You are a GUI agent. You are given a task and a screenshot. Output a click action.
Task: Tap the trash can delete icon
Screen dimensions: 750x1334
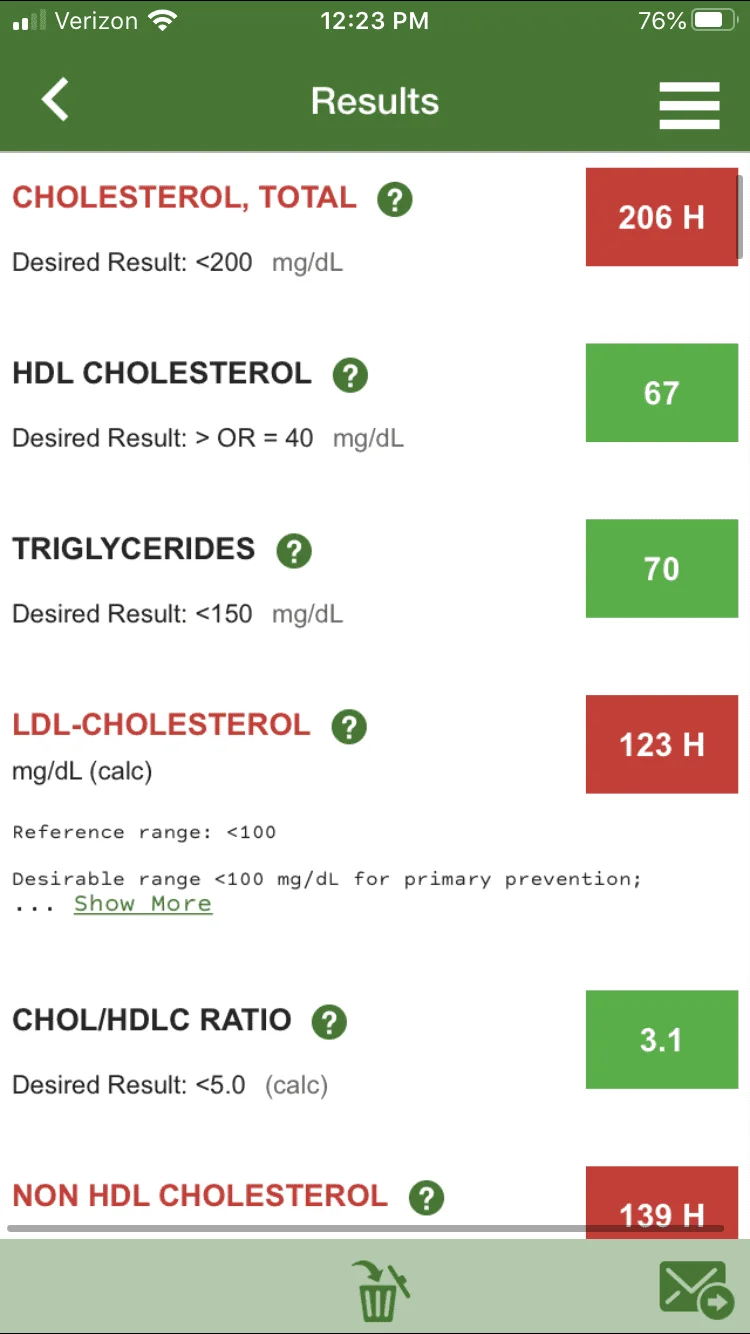[x=380, y=1290]
